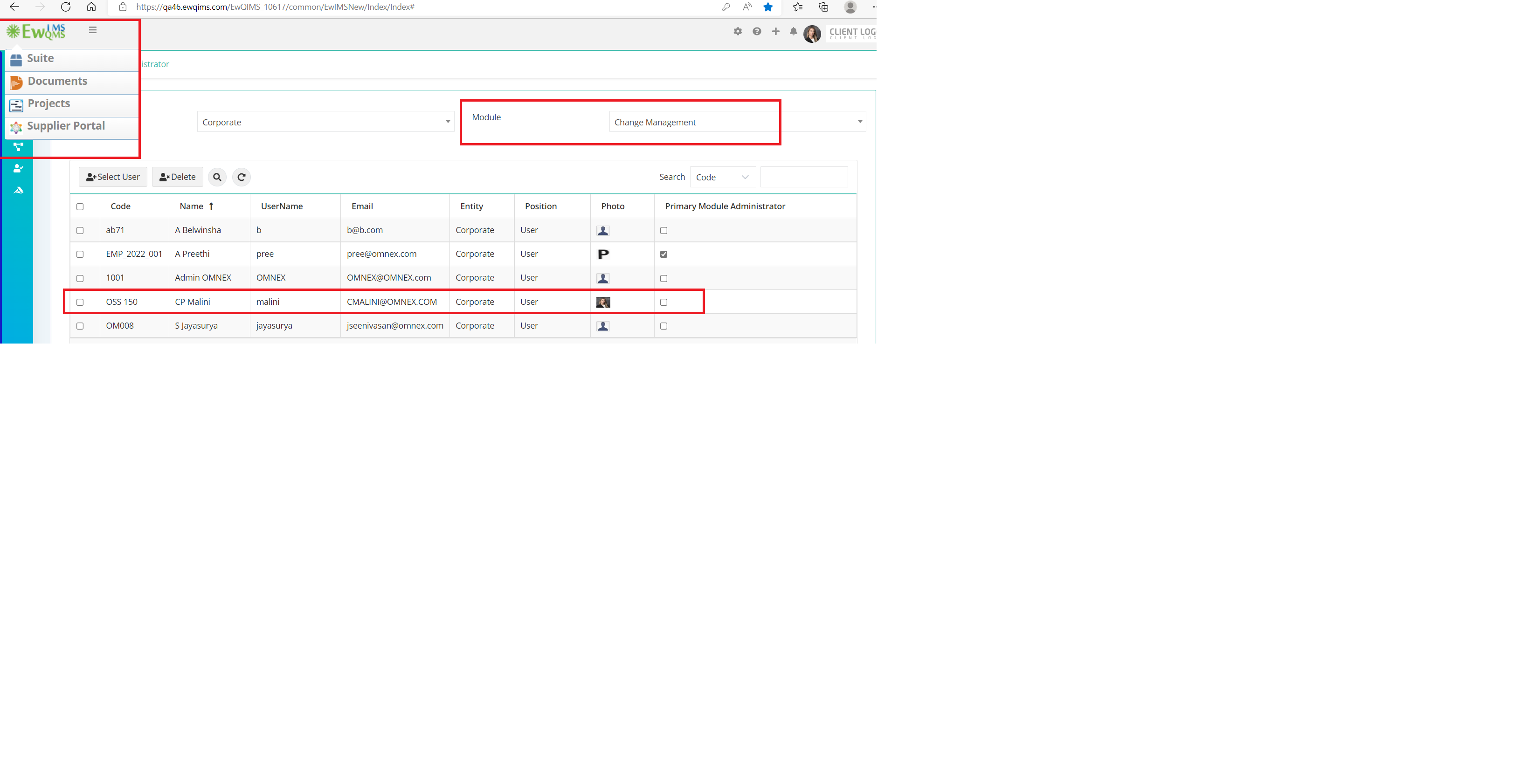Click A Belwinsha's photo icon
This screenshot has width=1534, height=784.
tap(603, 230)
